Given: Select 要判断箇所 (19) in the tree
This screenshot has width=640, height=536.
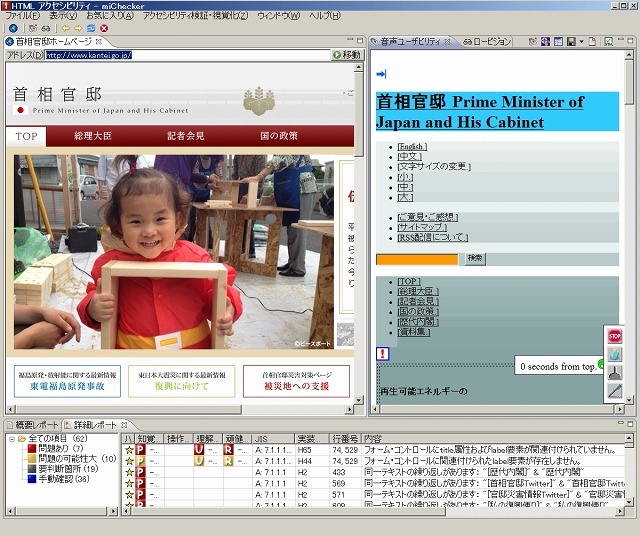Looking at the screenshot, I should (68, 469).
